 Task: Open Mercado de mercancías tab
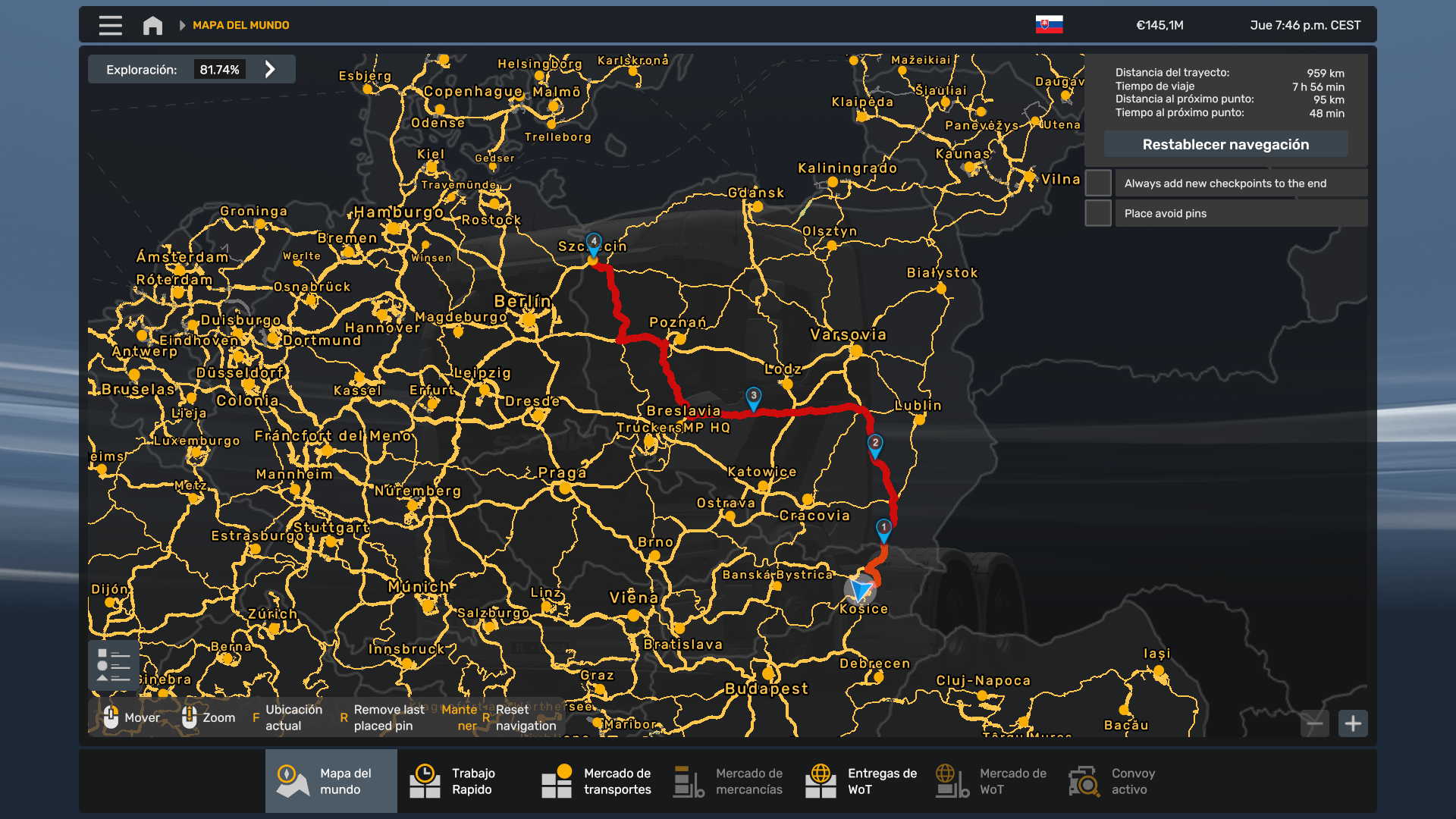point(728,781)
